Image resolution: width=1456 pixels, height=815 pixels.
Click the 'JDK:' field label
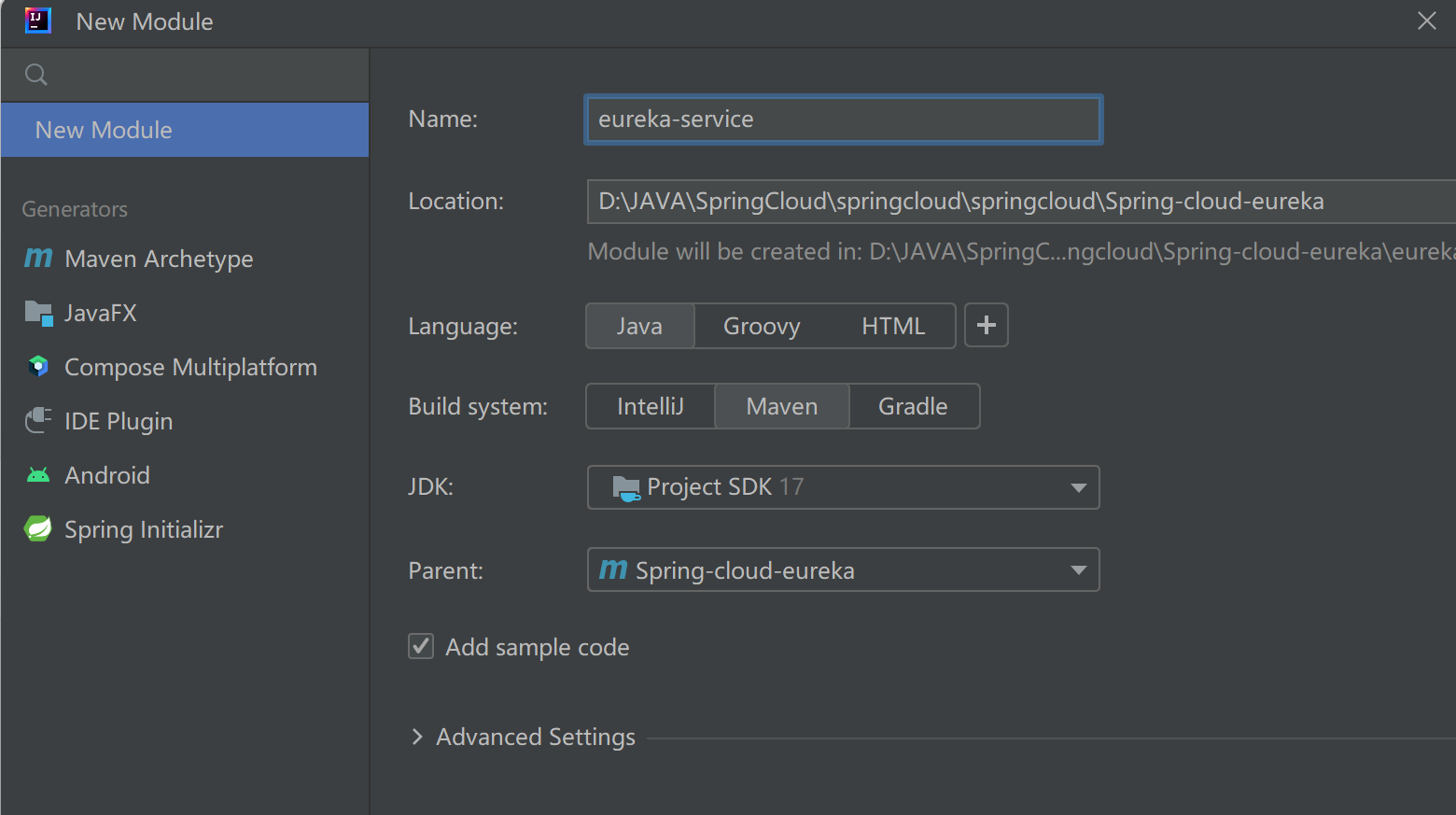pos(430,486)
